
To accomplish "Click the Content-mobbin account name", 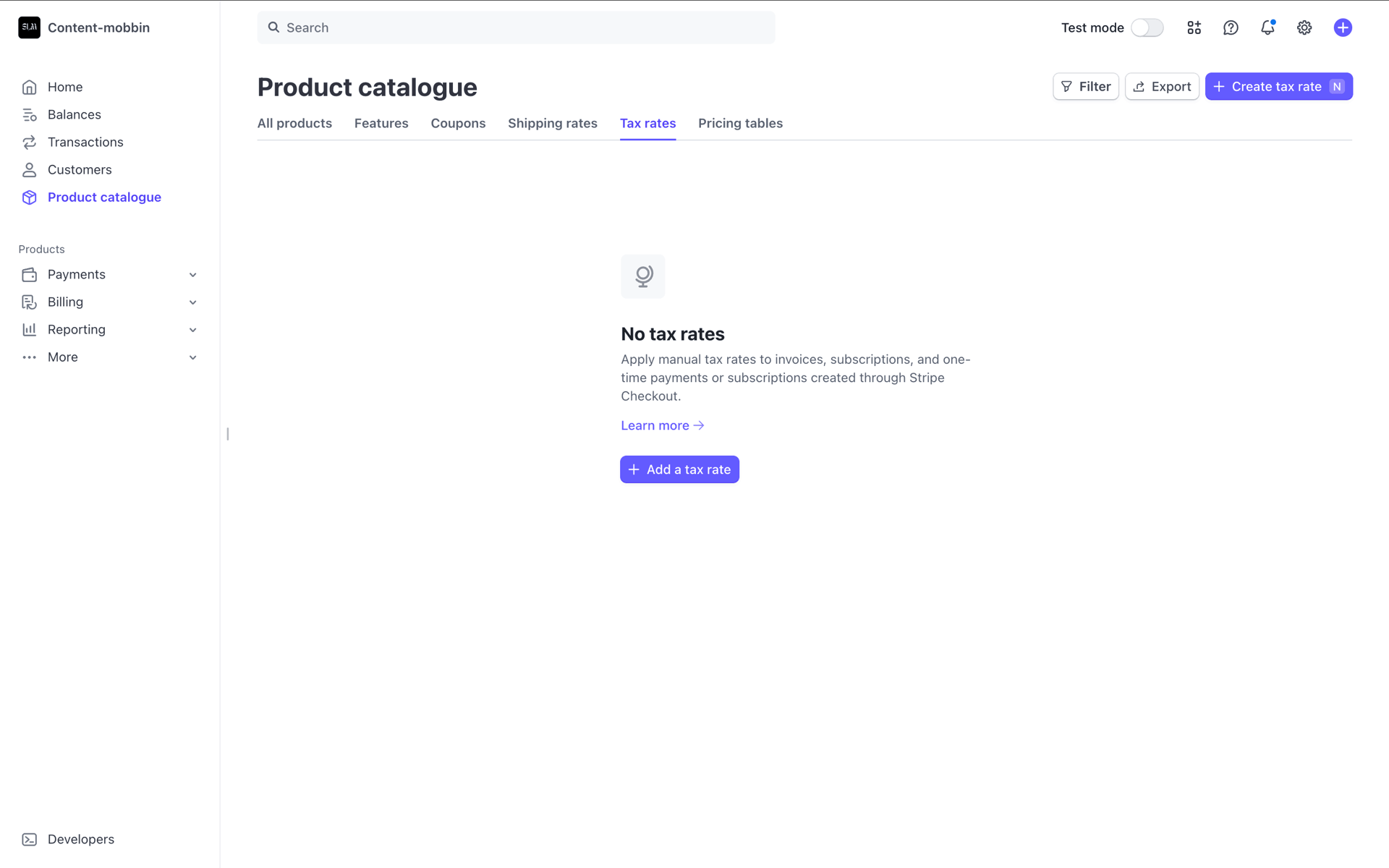I will (98, 27).
